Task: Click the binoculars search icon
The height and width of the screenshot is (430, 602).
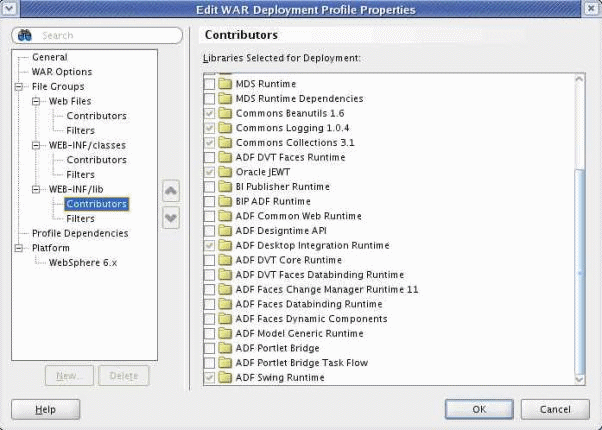Action: point(25,35)
